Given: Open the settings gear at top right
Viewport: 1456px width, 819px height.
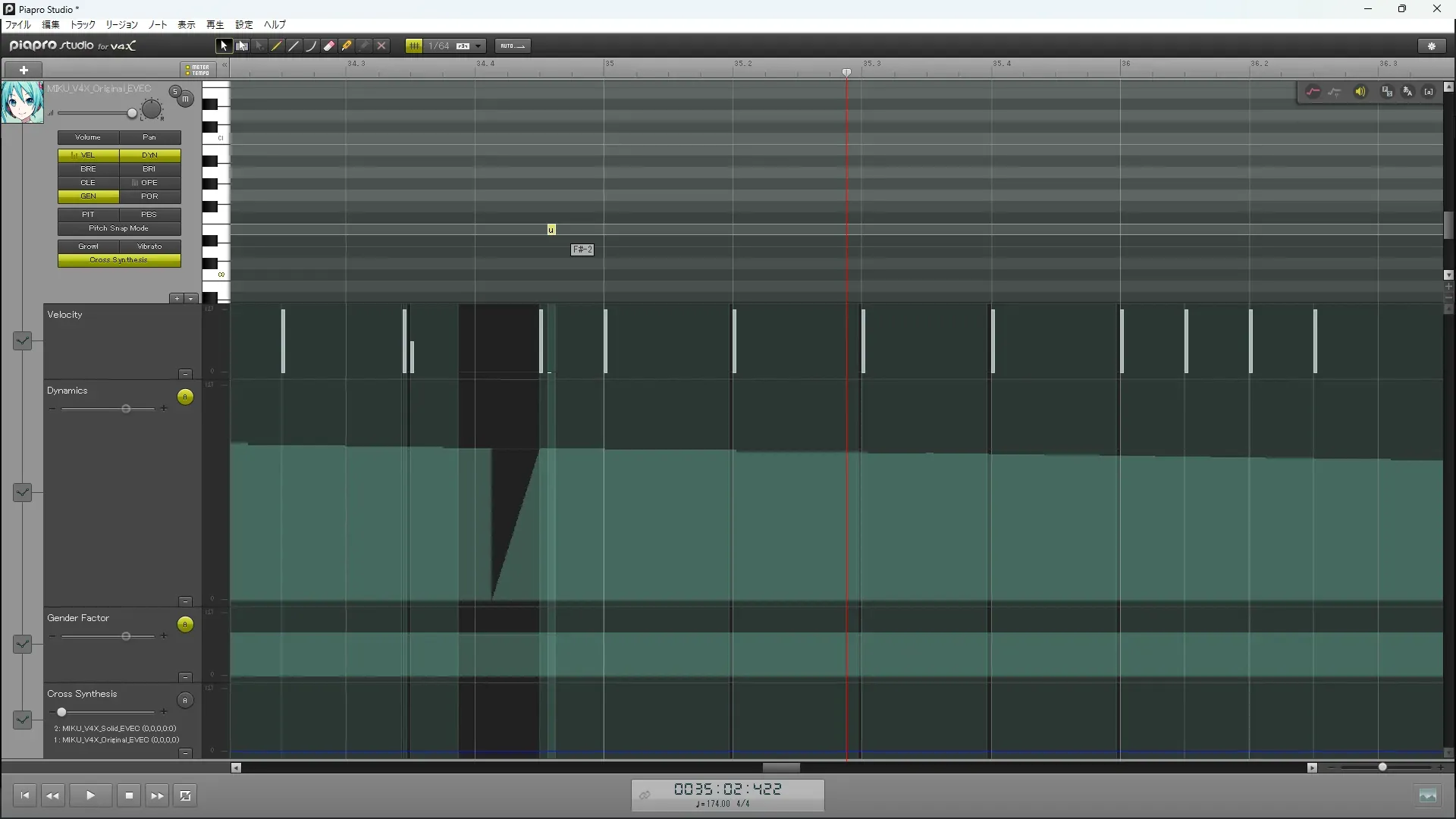Looking at the screenshot, I should pyautogui.click(x=1432, y=46).
